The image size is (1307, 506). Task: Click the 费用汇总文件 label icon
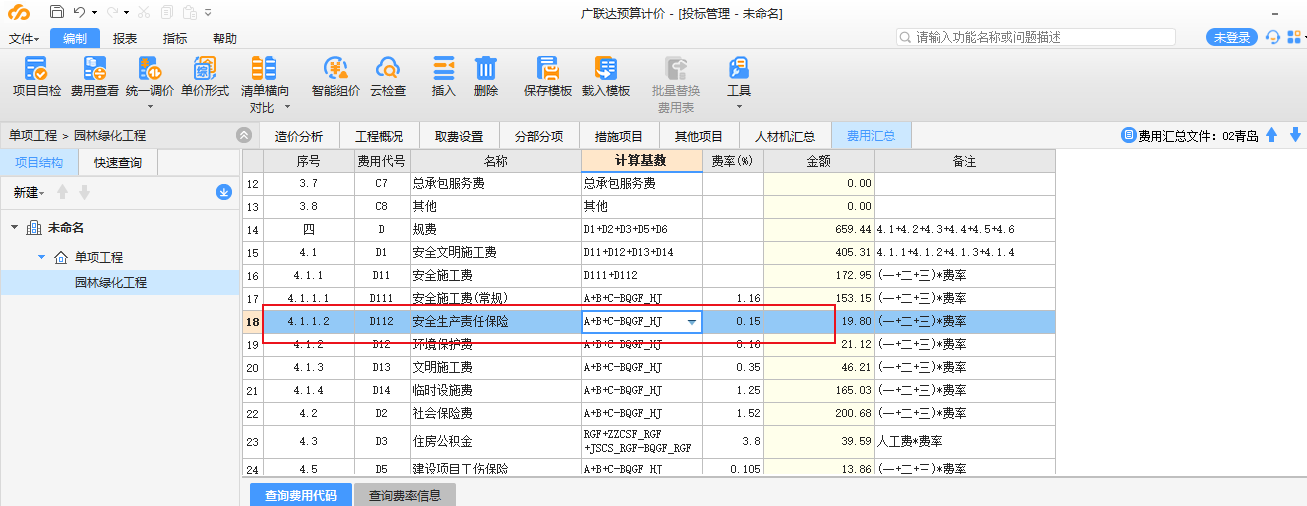(x=1129, y=135)
